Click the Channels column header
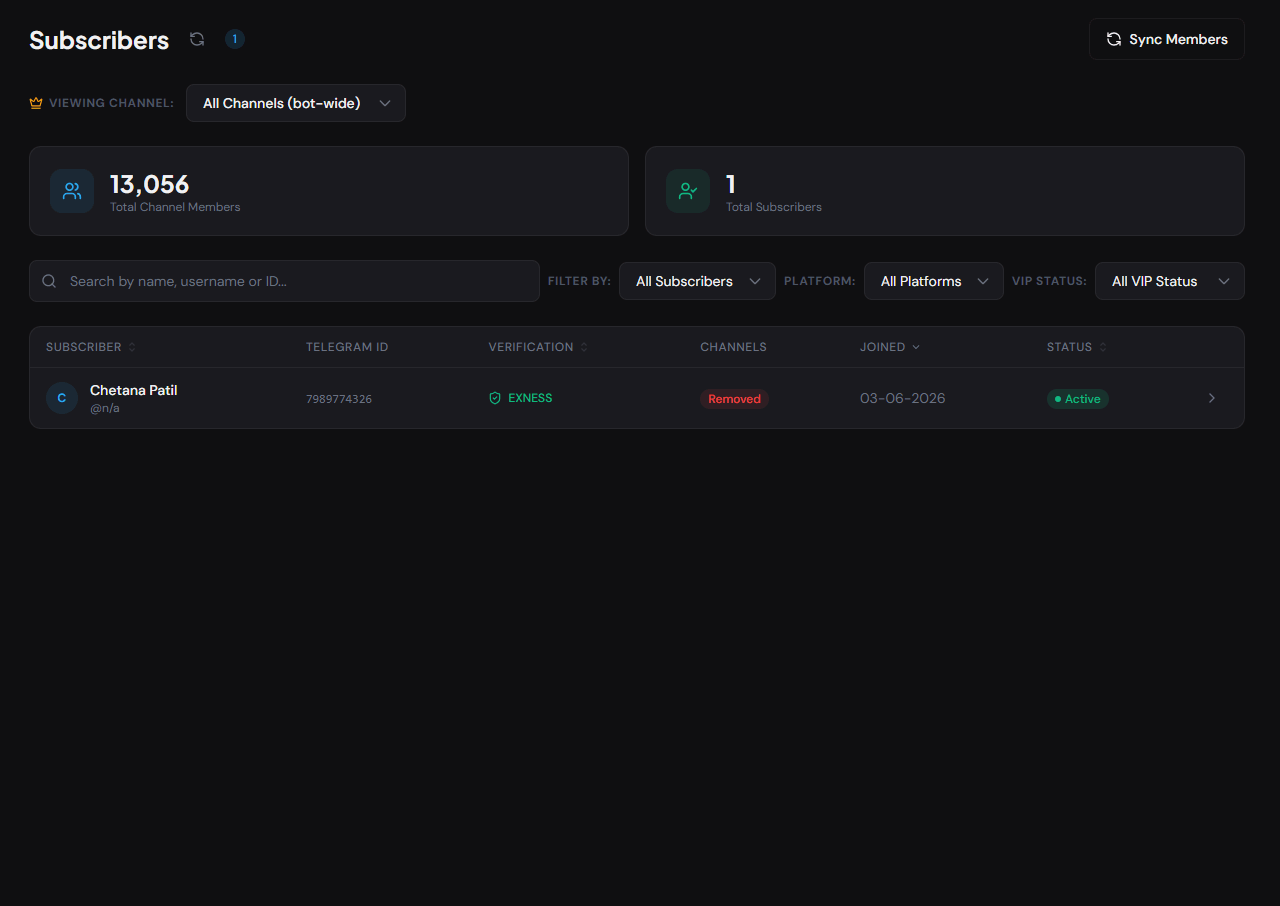1280x906 pixels. (x=733, y=347)
